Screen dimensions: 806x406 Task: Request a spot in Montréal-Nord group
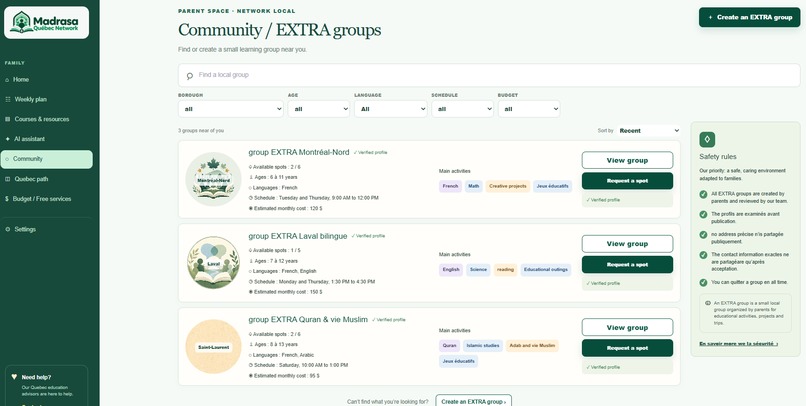point(627,181)
